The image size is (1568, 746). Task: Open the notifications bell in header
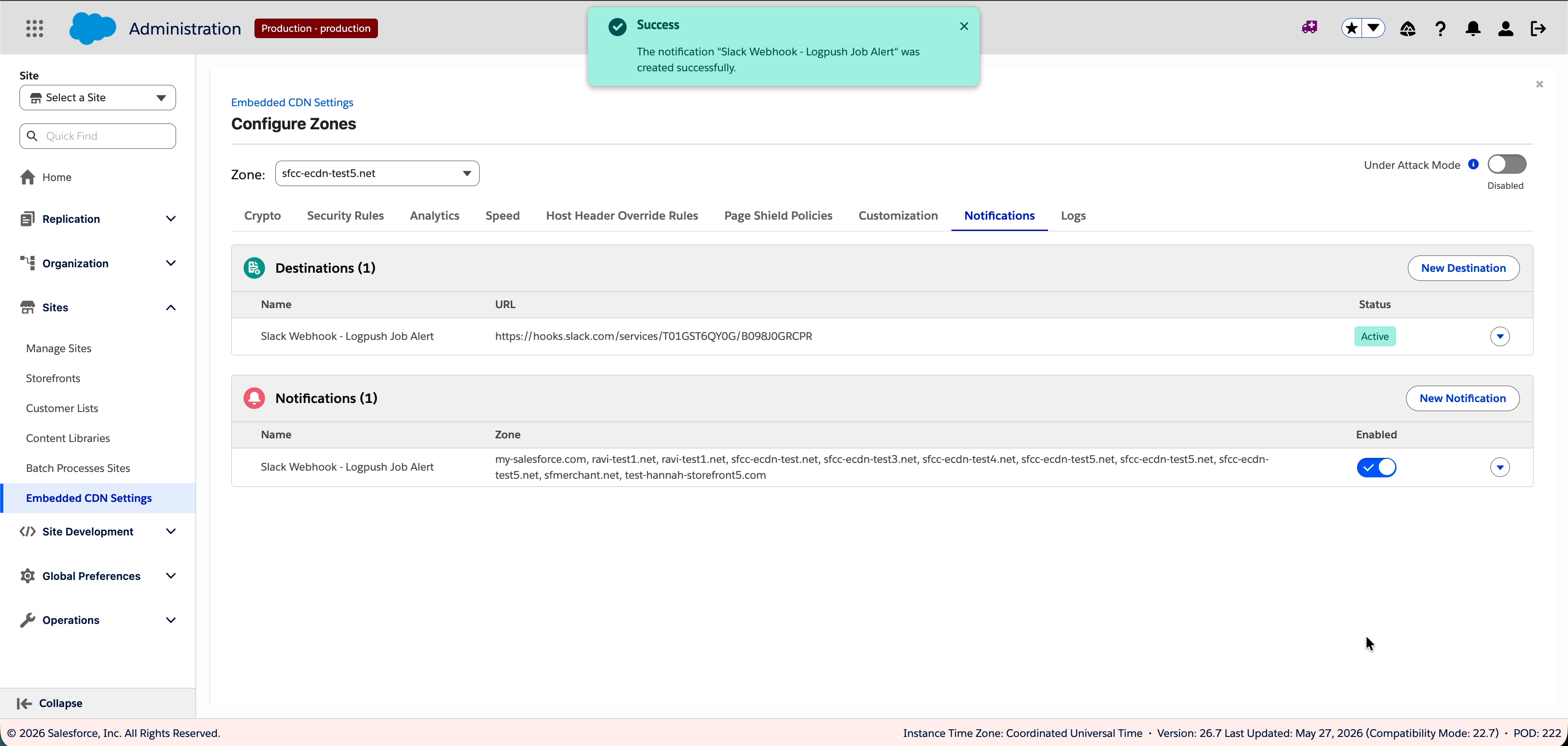point(1473,29)
